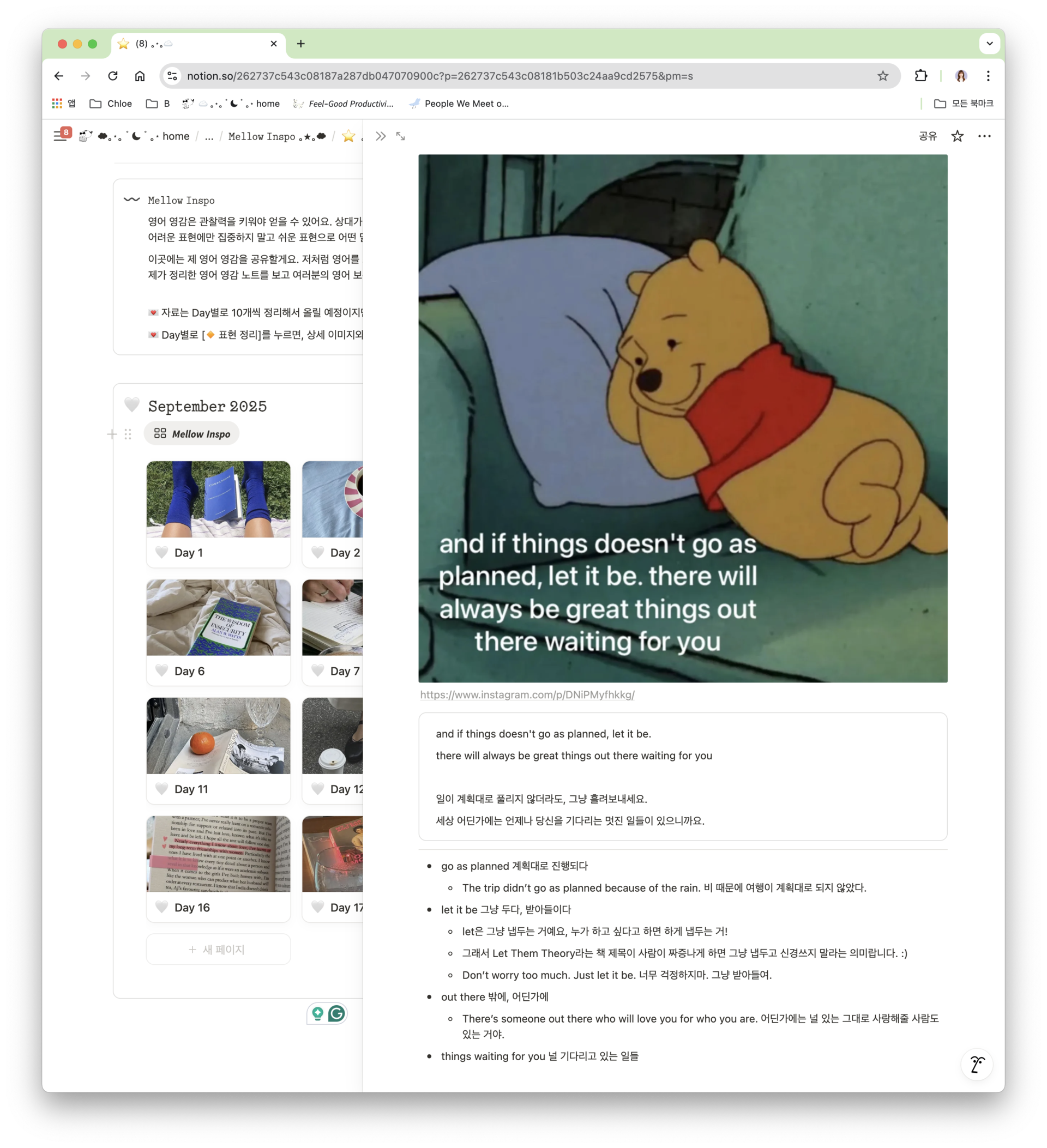Open the Day 6 gallery card
The image size is (1047, 1148).
point(218,632)
